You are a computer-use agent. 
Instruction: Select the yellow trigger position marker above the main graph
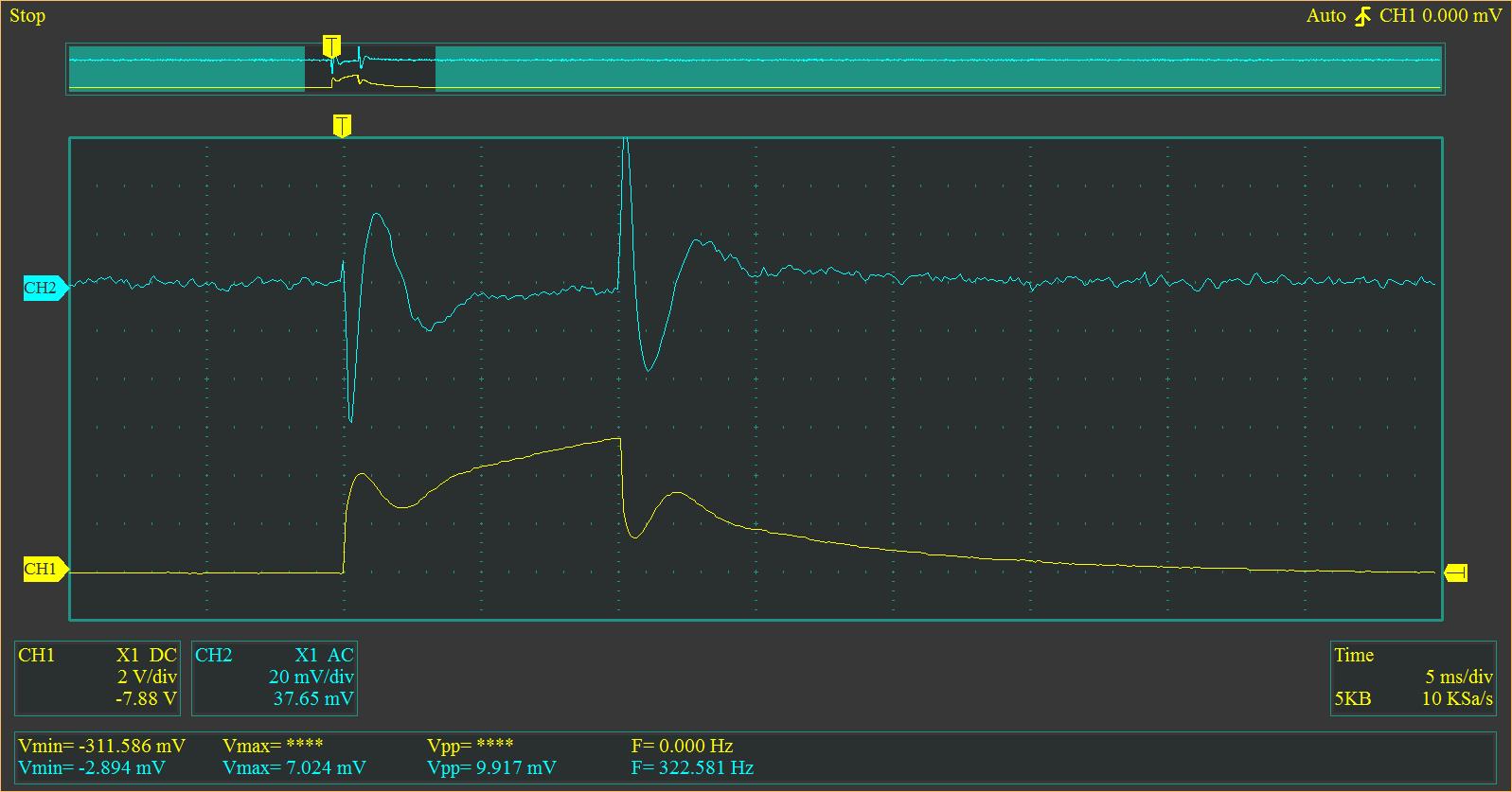coord(342,126)
